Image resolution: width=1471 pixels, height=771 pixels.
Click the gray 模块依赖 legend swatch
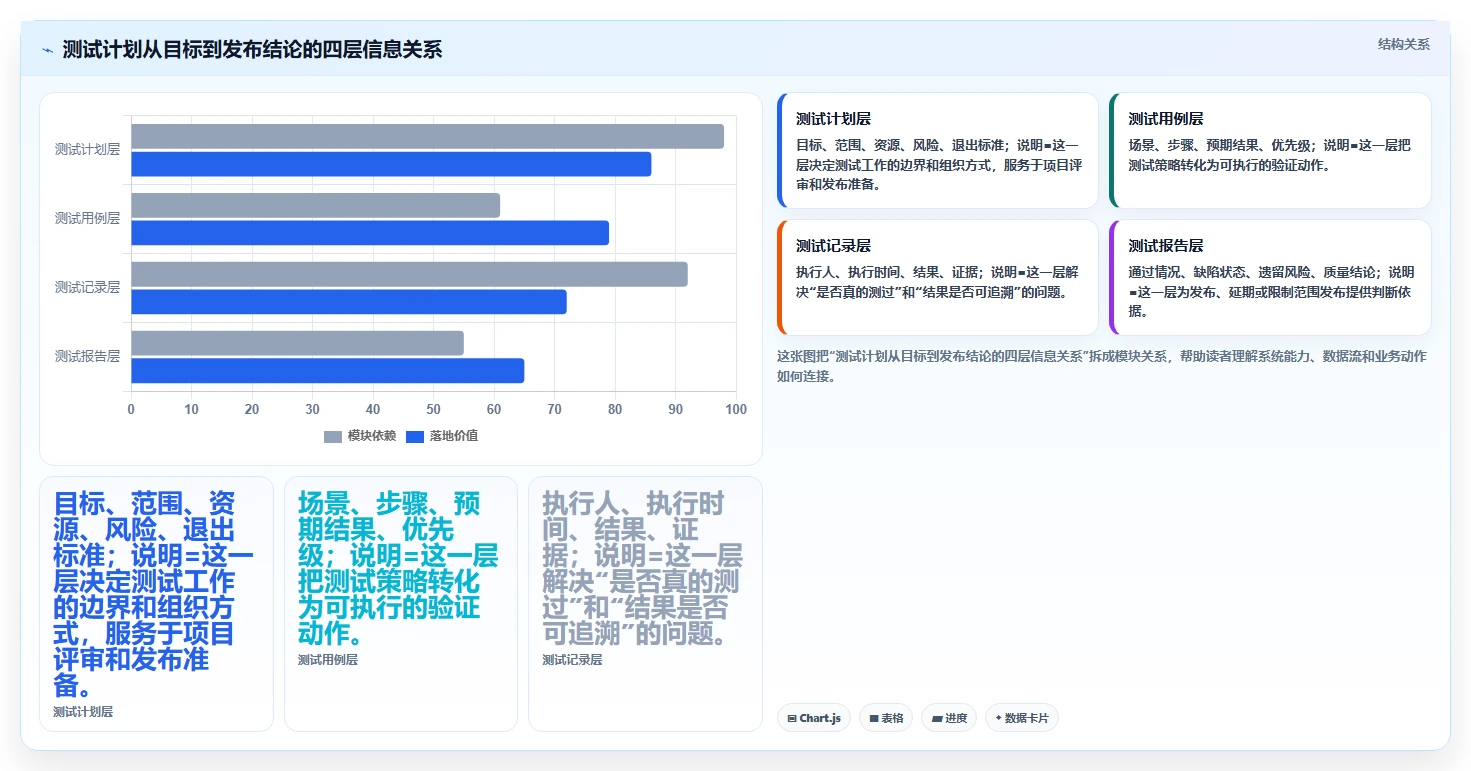coord(333,436)
